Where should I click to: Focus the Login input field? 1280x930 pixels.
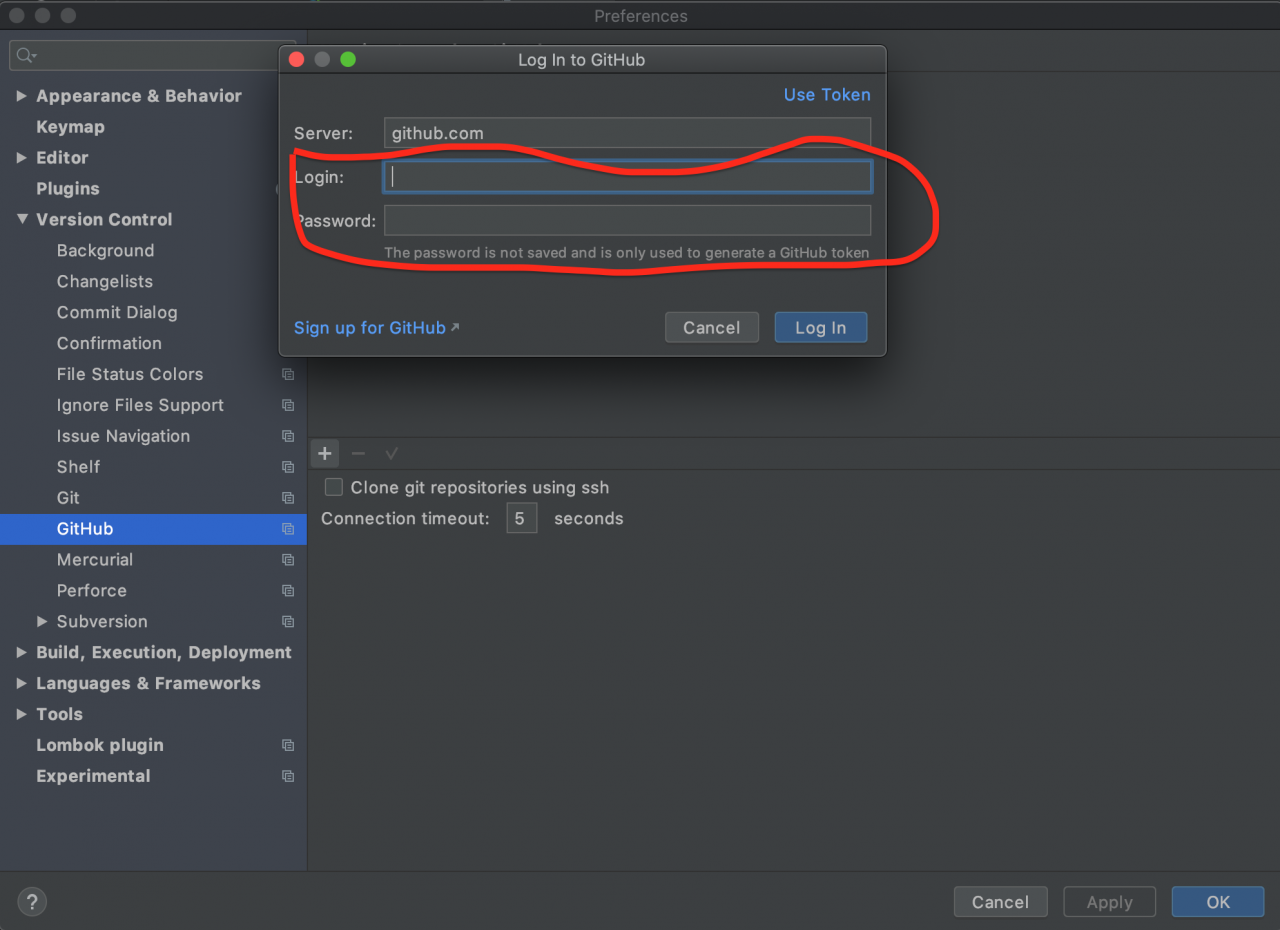pos(627,177)
